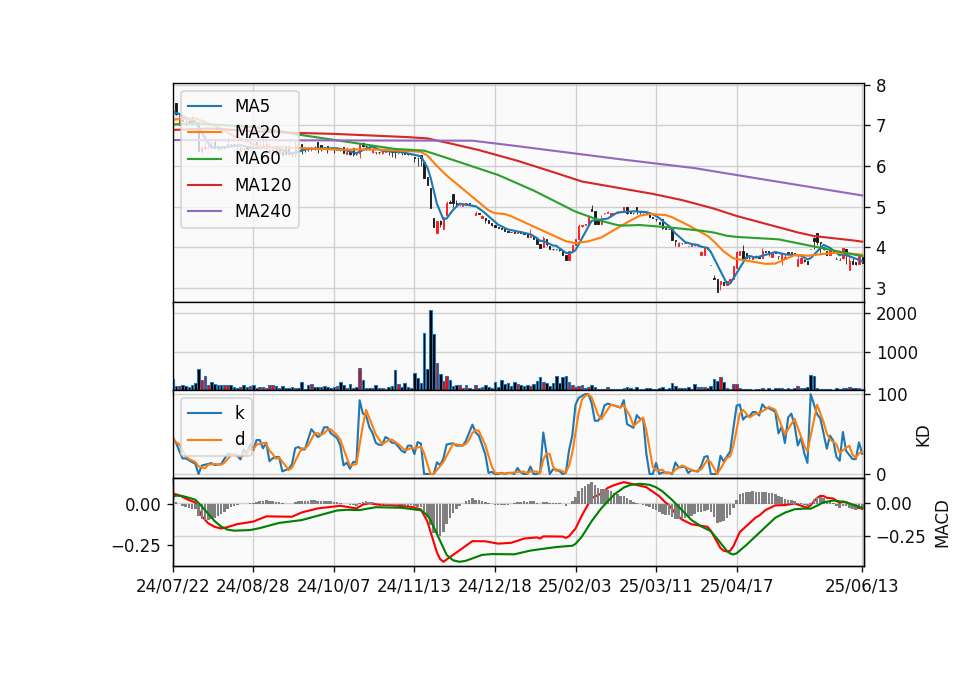
Task: Click the MACD axis label
Action: [942, 524]
